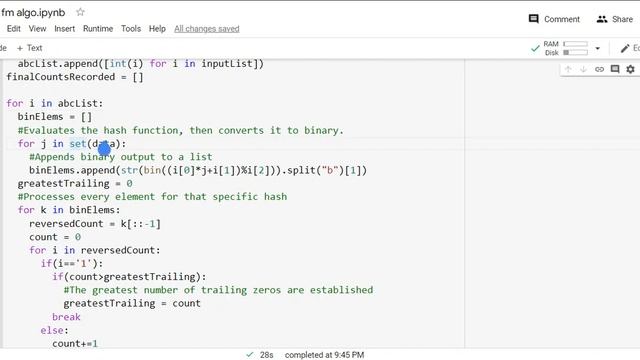Open the cell settings gear icon
The width and height of the screenshot is (640, 360).
(x=630, y=69)
